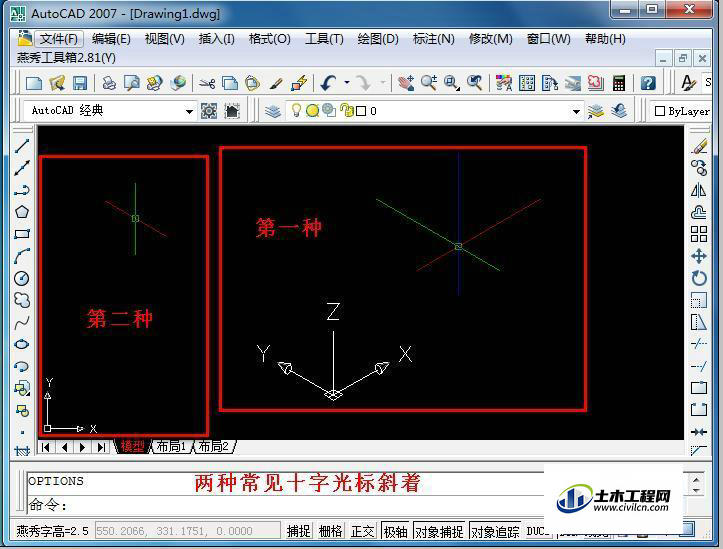Switch to the 布局2 tab
The height and width of the screenshot is (549, 723).
pyautogui.click(x=213, y=446)
